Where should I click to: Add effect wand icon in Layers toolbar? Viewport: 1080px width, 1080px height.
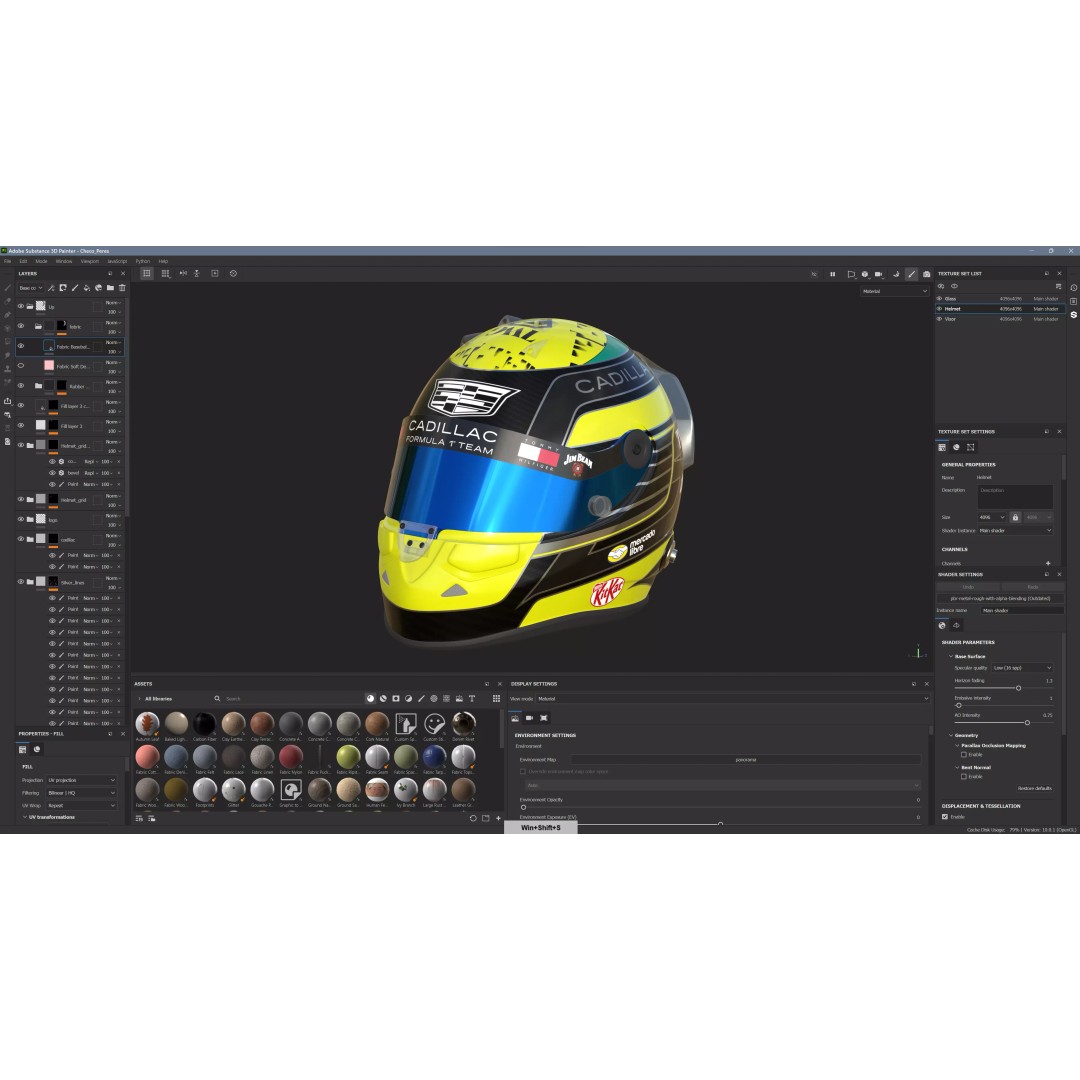[x=51, y=288]
